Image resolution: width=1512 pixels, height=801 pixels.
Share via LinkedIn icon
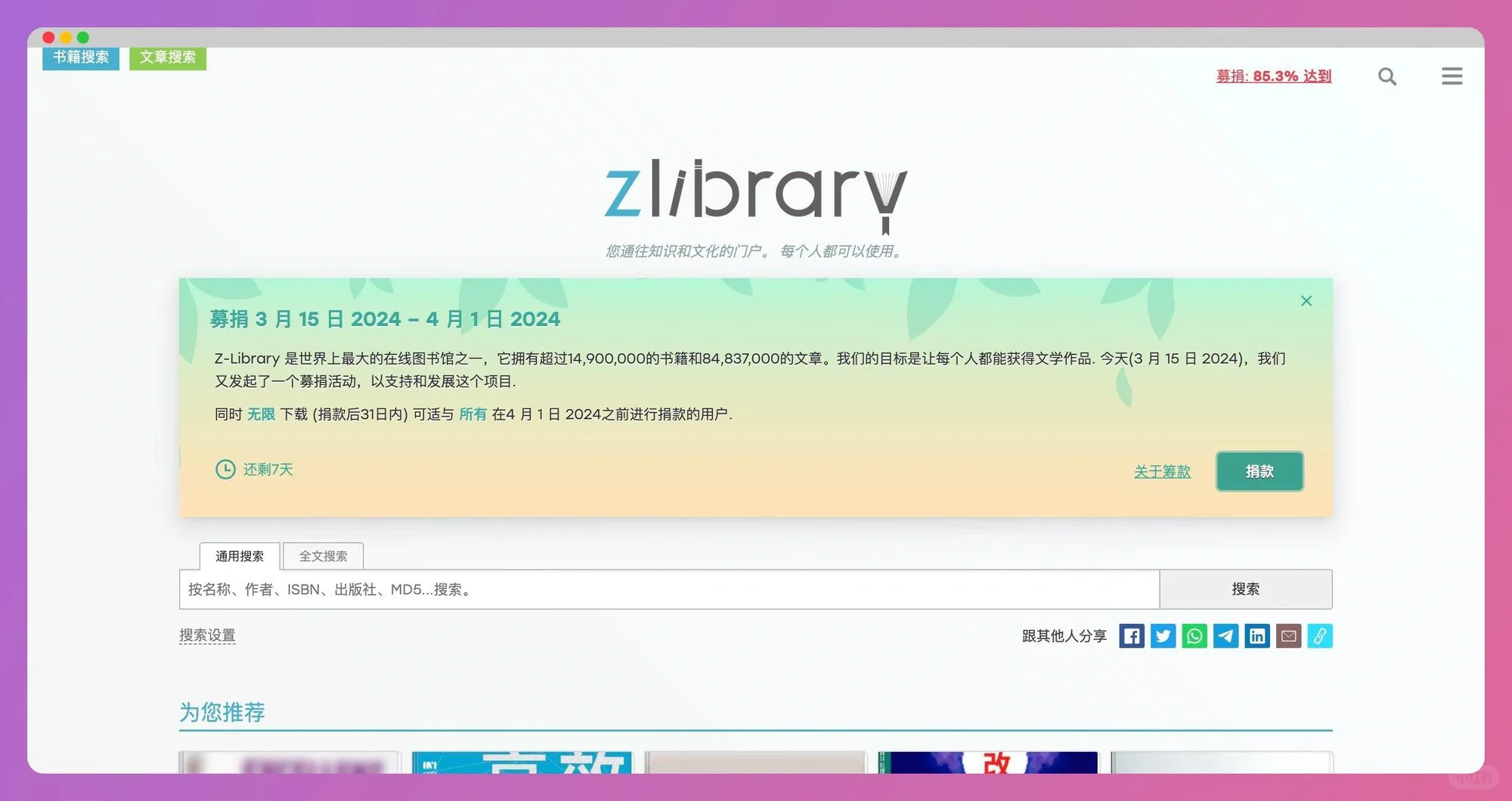pos(1257,636)
